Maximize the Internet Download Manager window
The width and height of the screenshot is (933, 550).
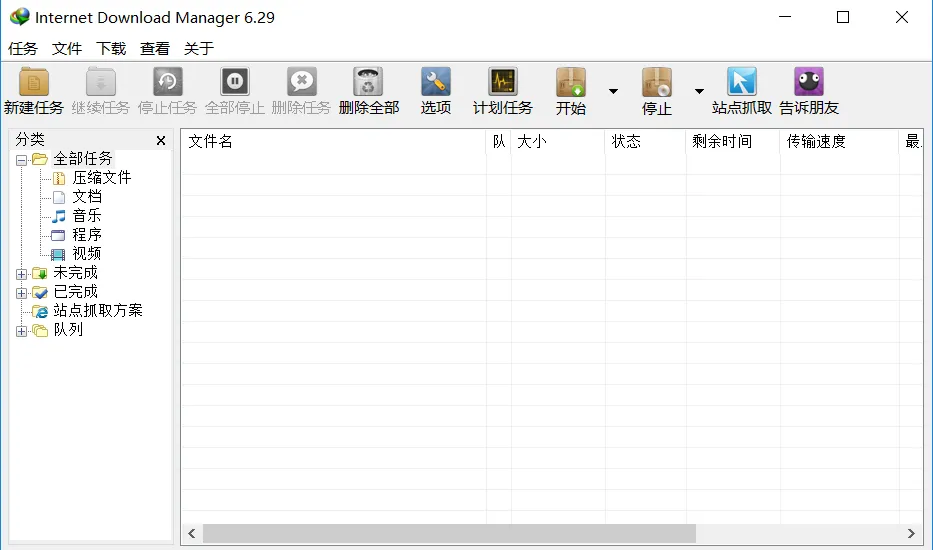(843, 17)
